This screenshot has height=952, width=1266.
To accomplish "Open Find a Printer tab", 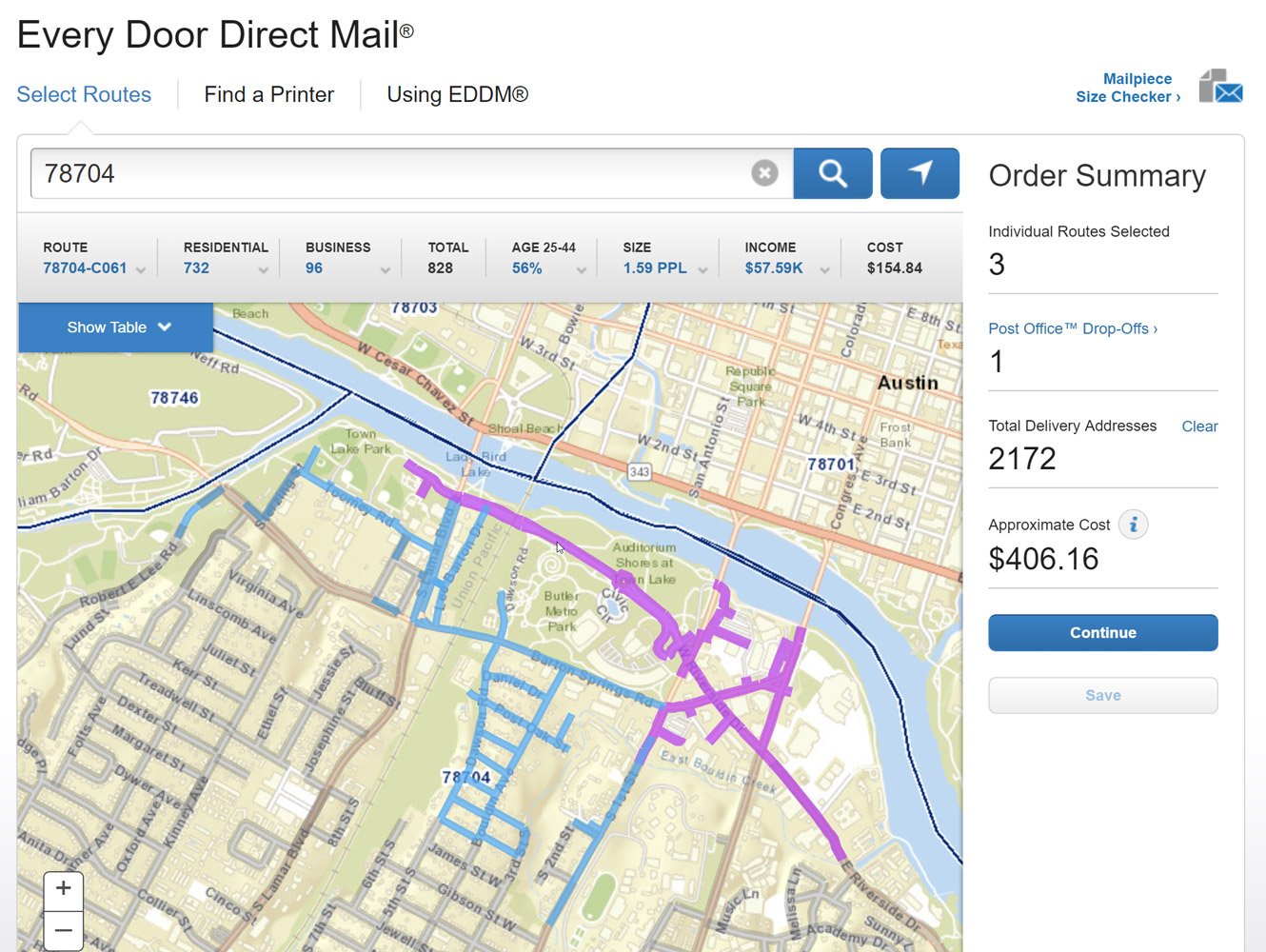I will coord(269,94).
